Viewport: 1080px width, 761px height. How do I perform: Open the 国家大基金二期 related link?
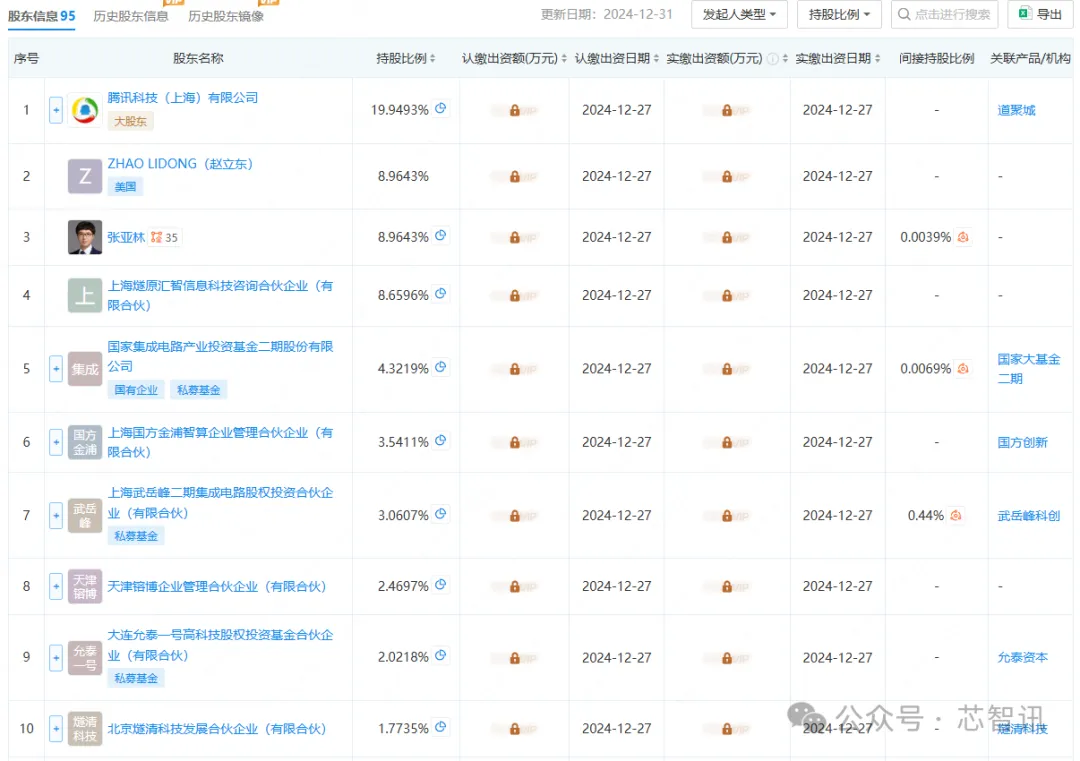click(1028, 368)
